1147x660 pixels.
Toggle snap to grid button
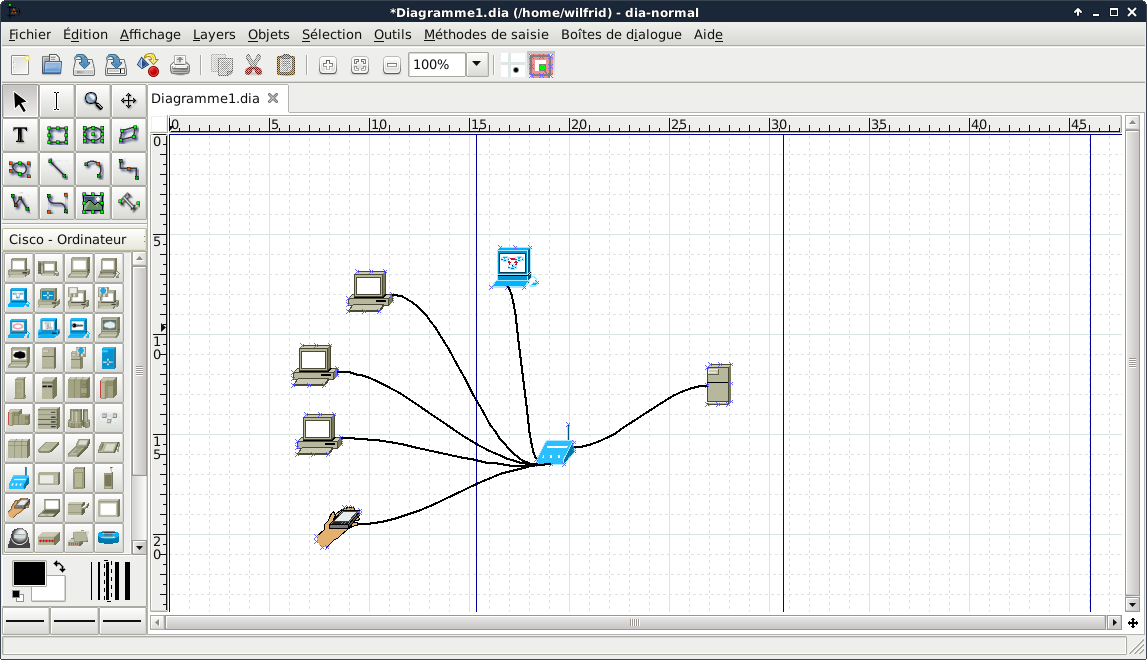(x=512, y=65)
